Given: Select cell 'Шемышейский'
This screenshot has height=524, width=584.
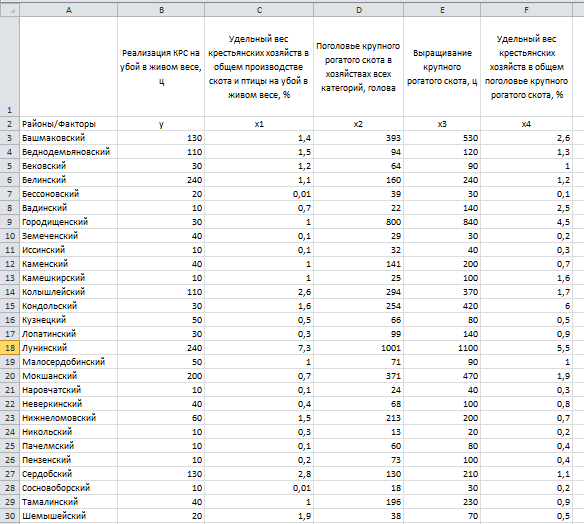Looking at the screenshot, I should [69, 516].
